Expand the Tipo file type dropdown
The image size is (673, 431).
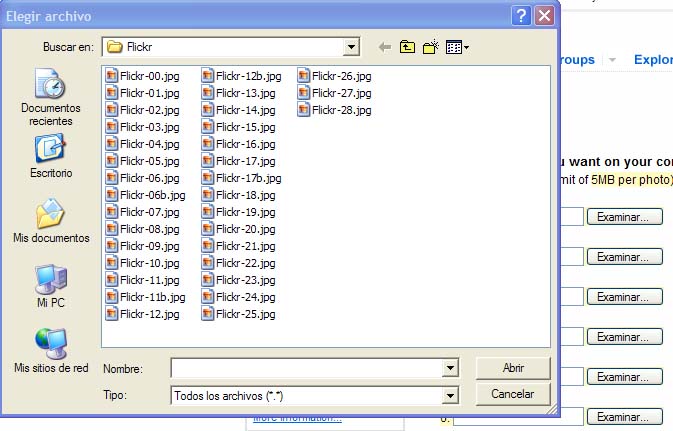[x=450, y=395]
